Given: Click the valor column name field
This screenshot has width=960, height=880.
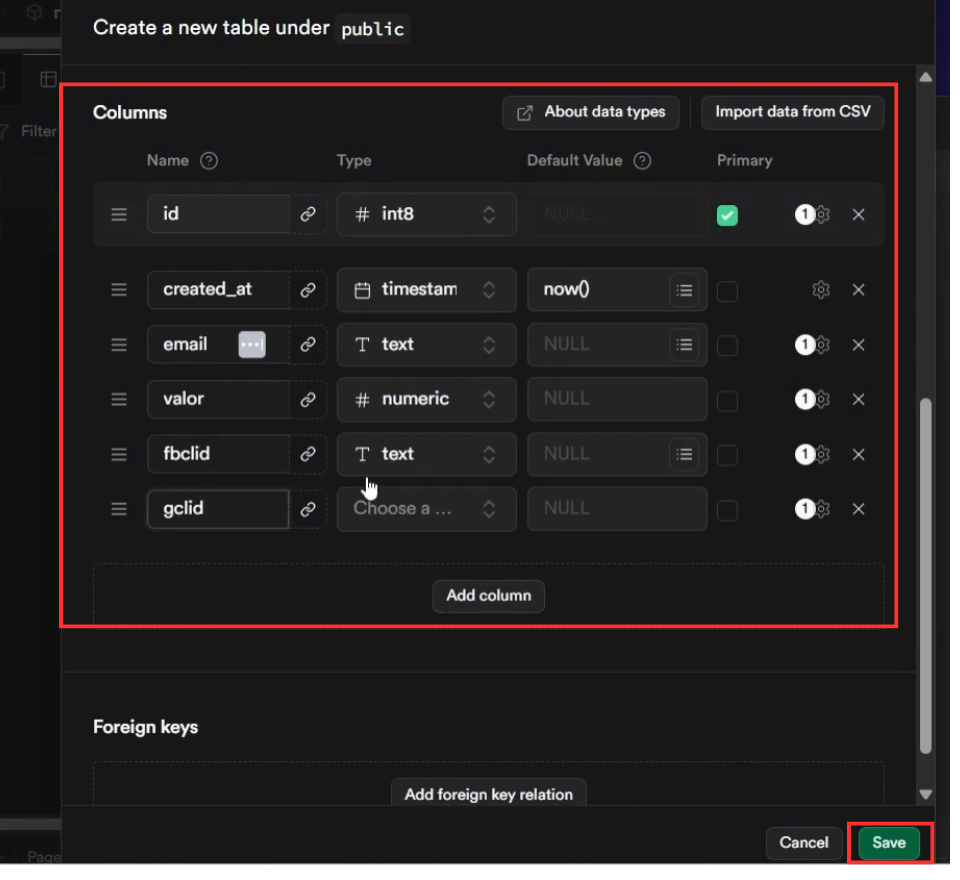Looking at the screenshot, I should tap(218, 399).
